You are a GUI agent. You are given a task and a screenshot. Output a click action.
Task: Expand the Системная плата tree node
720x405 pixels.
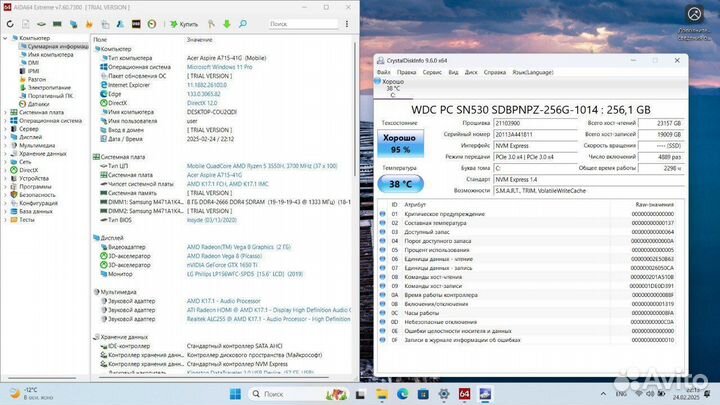(x=5, y=112)
